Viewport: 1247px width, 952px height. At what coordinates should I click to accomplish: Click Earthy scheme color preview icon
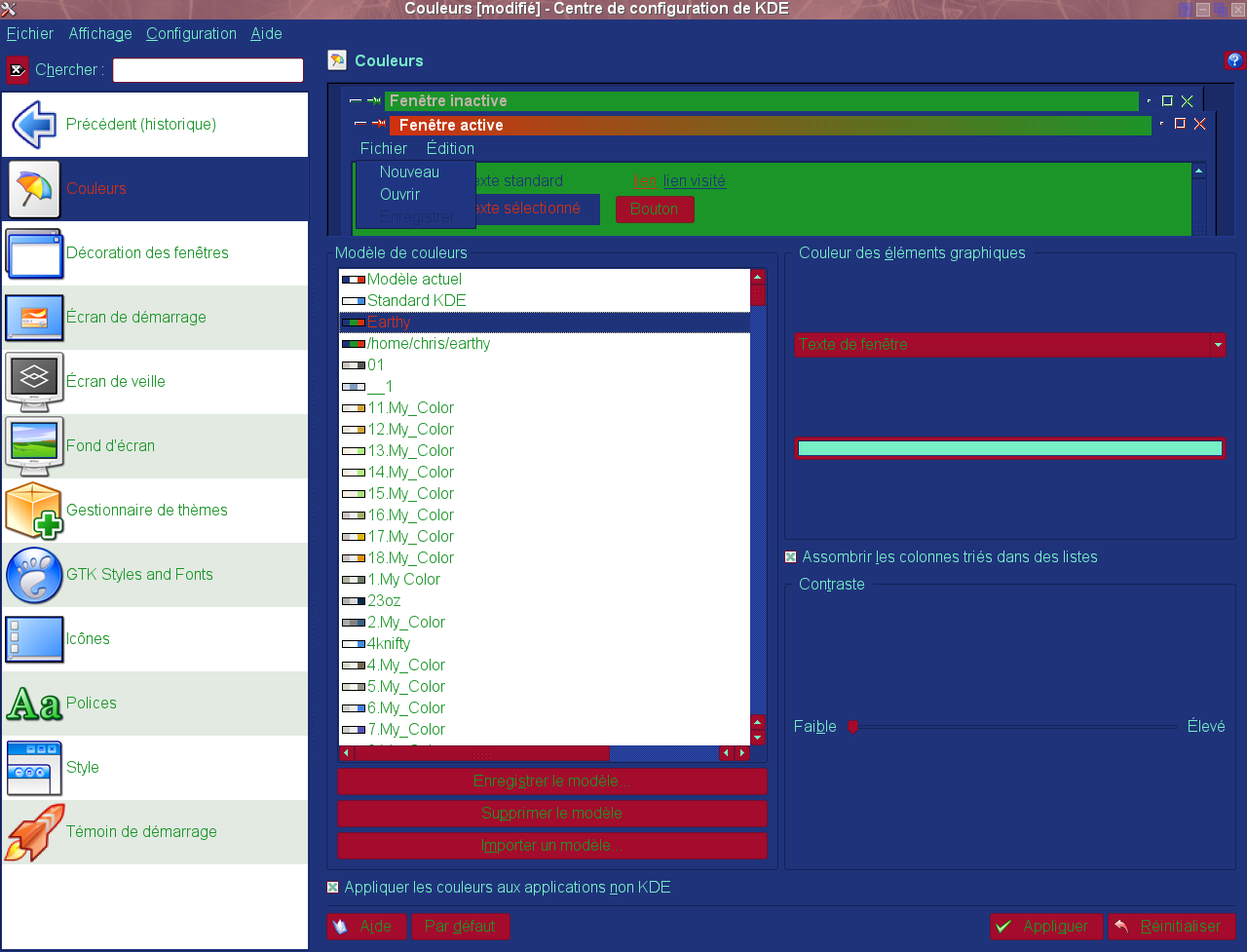353,323
